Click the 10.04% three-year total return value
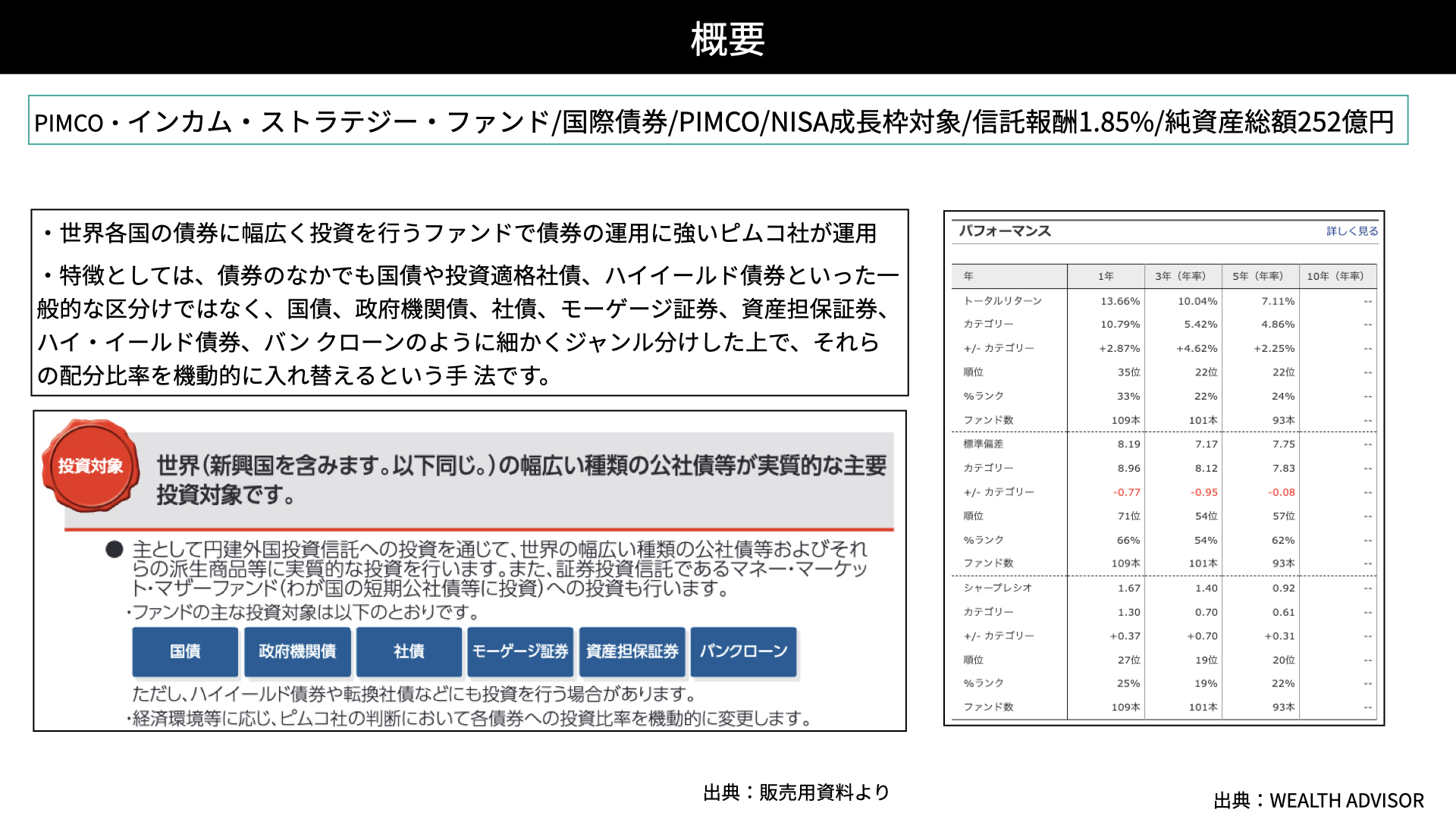This screenshot has width=1456, height=819. pos(1197,301)
